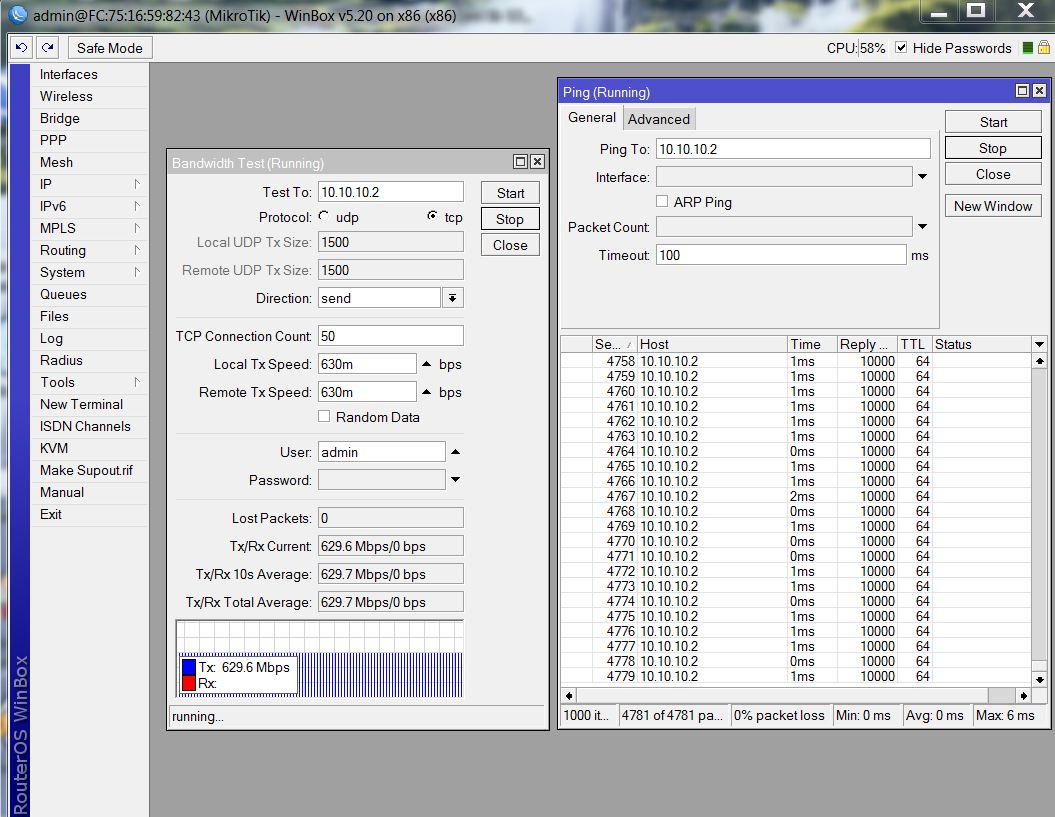Open the Direction dropdown
Image resolution: width=1055 pixels, height=817 pixels.
[x=453, y=298]
